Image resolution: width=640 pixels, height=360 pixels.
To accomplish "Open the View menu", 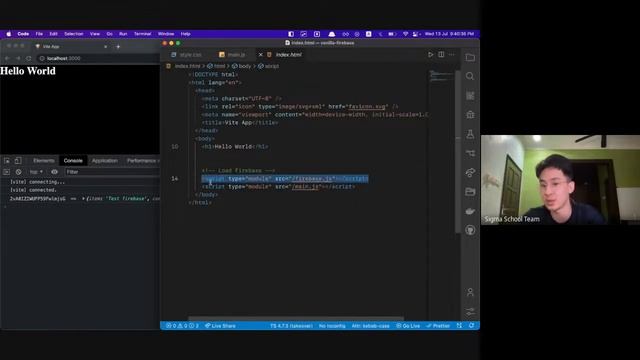I will (x=95, y=34).
